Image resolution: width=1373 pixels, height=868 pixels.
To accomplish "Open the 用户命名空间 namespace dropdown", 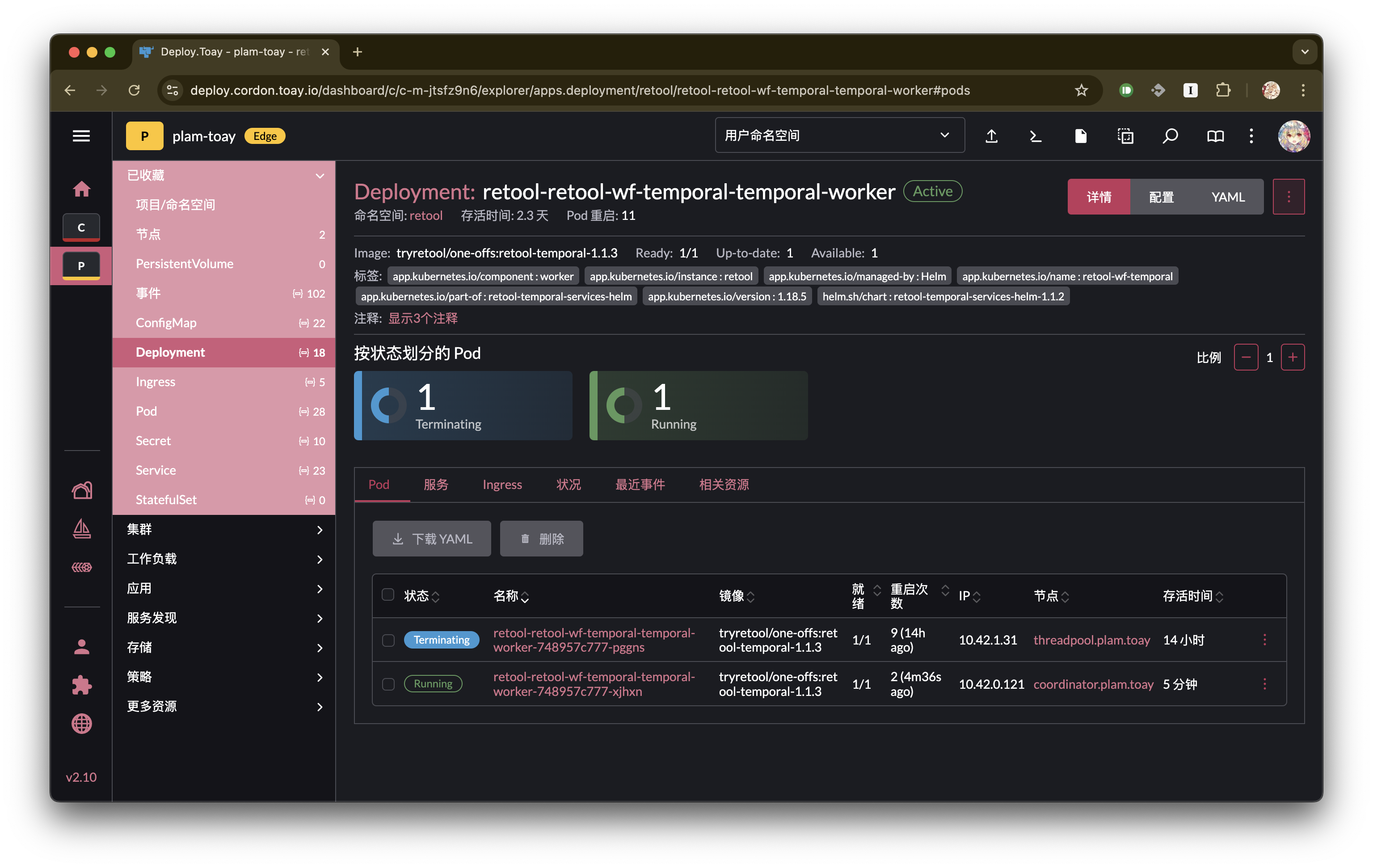I will point(839,136).
